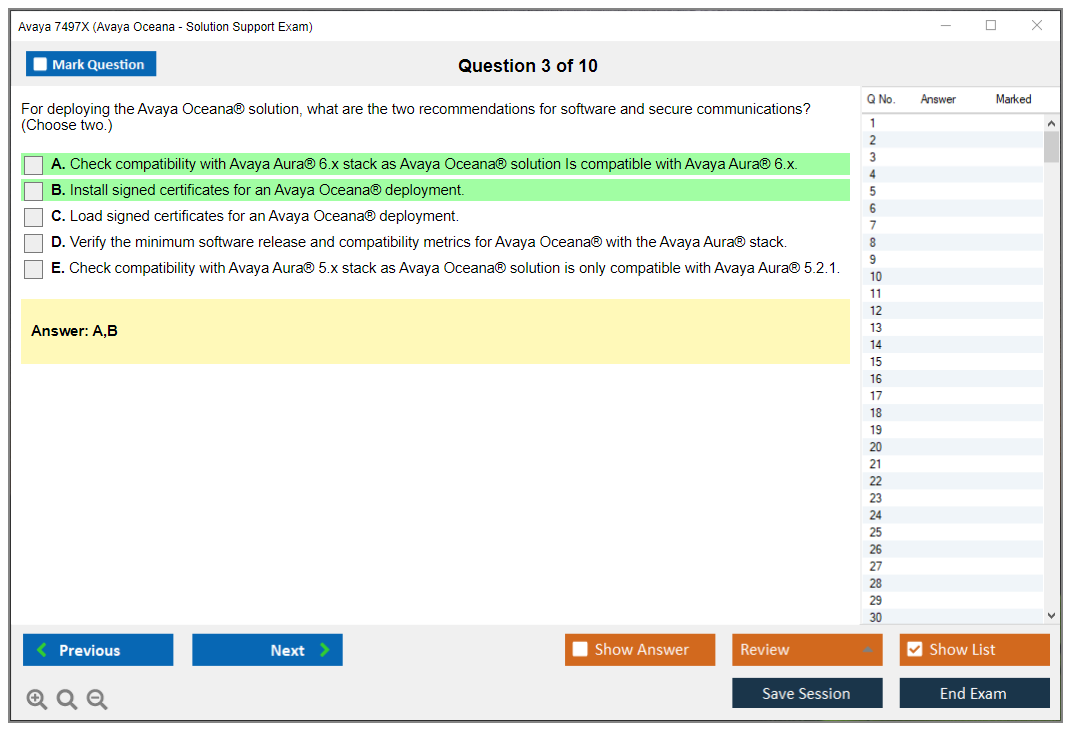
Task: Choose option D verify minimum software release
Action: (34, 243)
